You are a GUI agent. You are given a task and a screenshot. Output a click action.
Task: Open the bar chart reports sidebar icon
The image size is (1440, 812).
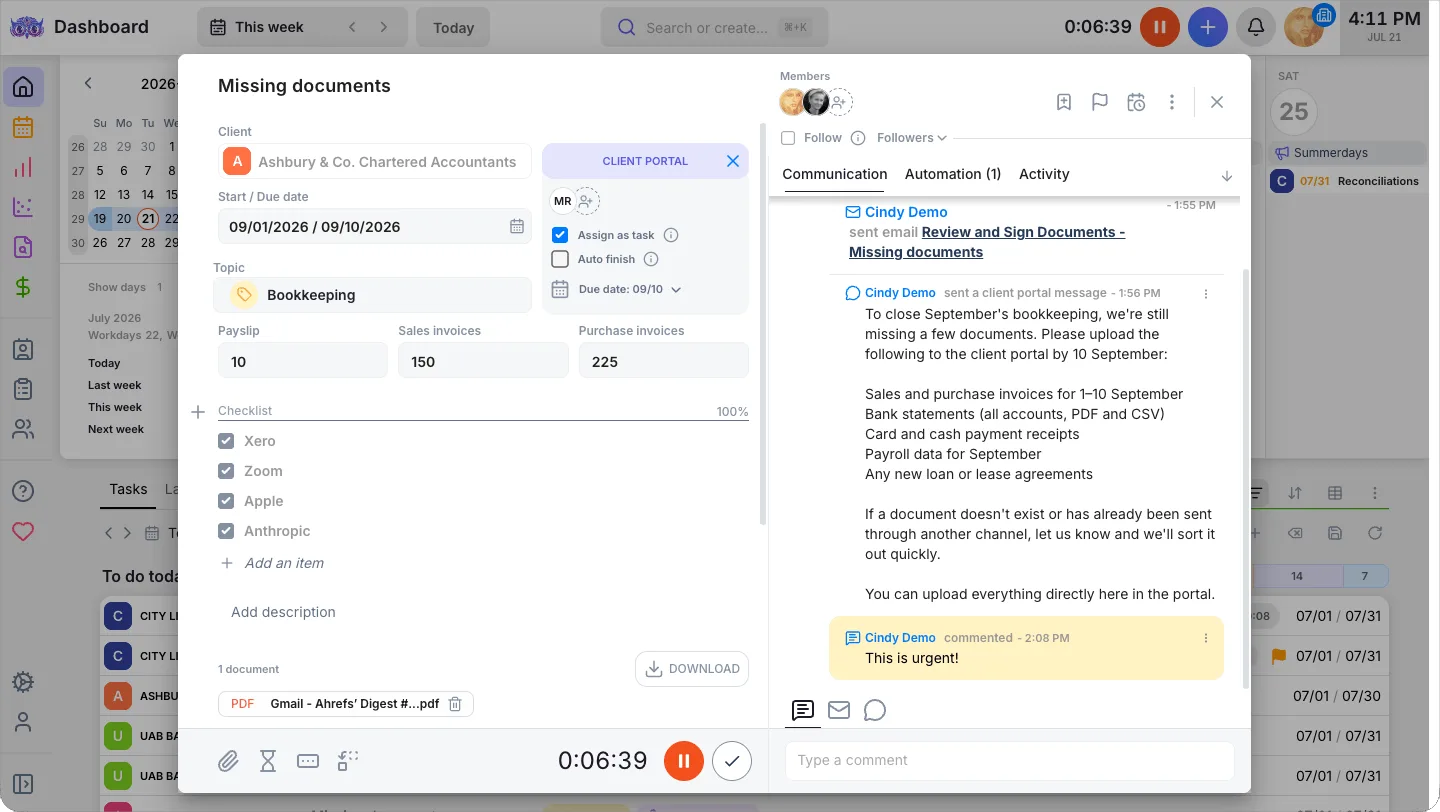tap(23, 167)
